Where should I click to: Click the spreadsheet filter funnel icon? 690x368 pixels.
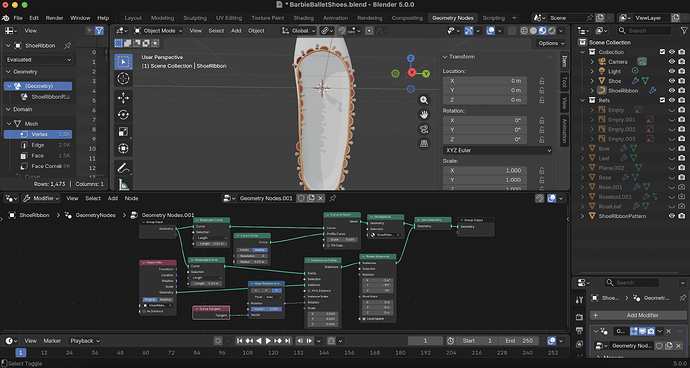point(99,31)
